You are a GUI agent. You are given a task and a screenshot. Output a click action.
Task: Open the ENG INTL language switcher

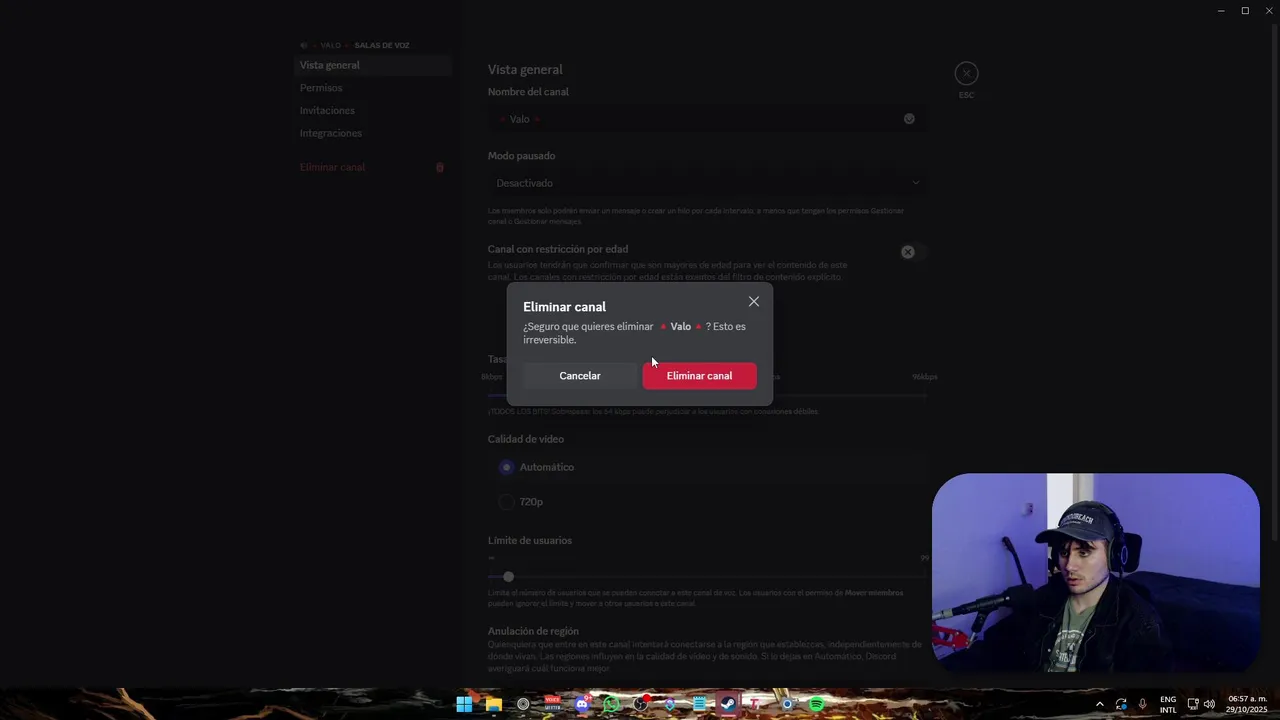coord(1168,704)
